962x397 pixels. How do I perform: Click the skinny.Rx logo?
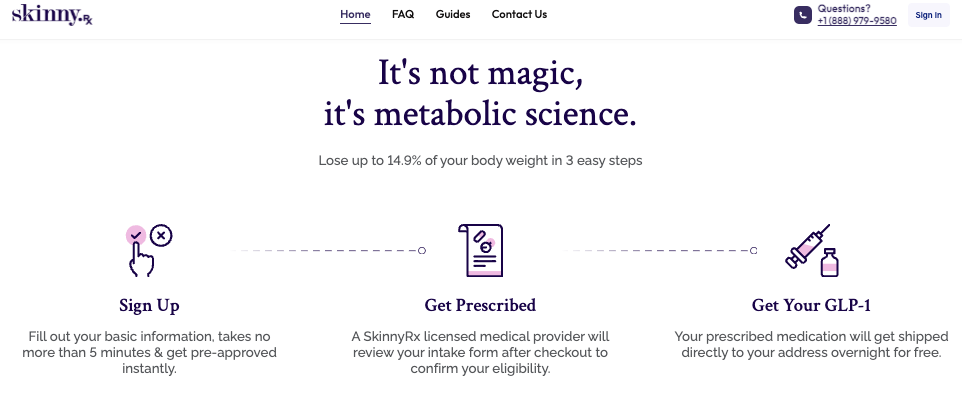pos(52,14)
